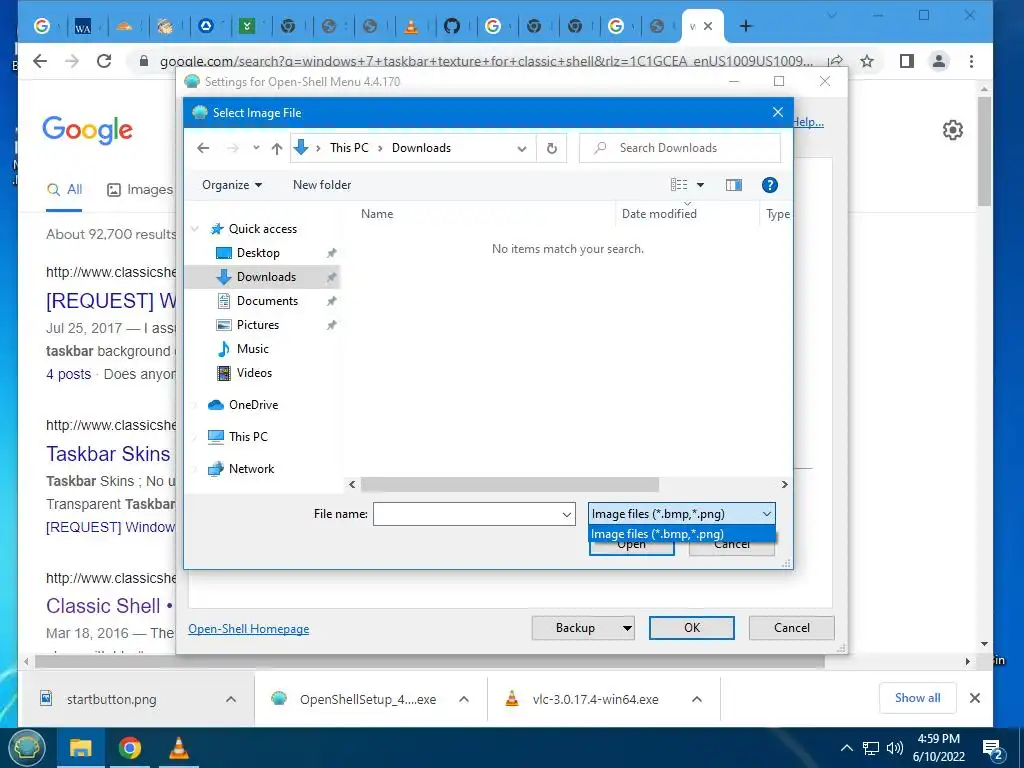Switch to the VLC cone tab
Image resolution: width=1024 pixels, height=768 pixels.
pyautogui.click(x=411, y=26)
